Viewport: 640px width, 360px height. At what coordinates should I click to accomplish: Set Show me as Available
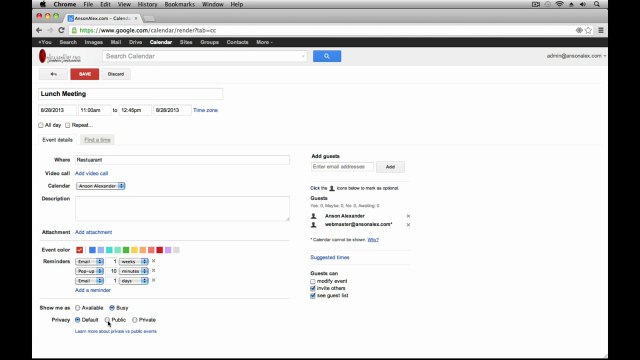pyautogui.click(x=78, y=308)
